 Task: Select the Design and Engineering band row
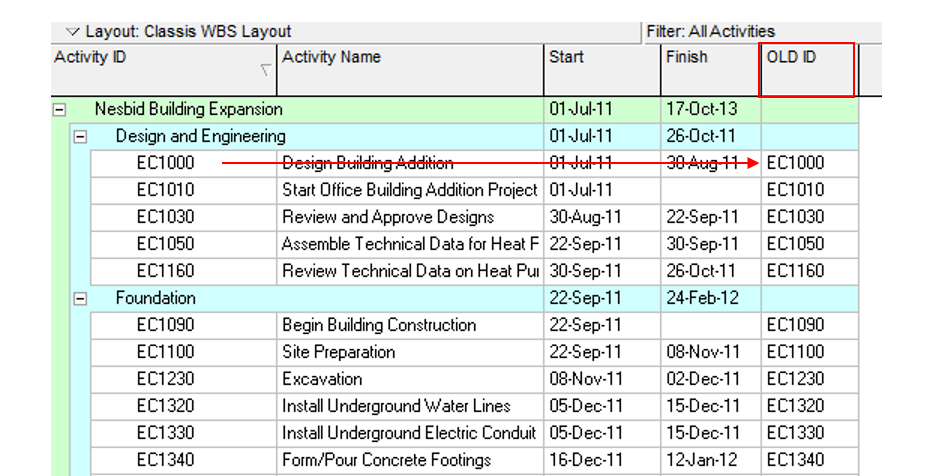point(464,136)
